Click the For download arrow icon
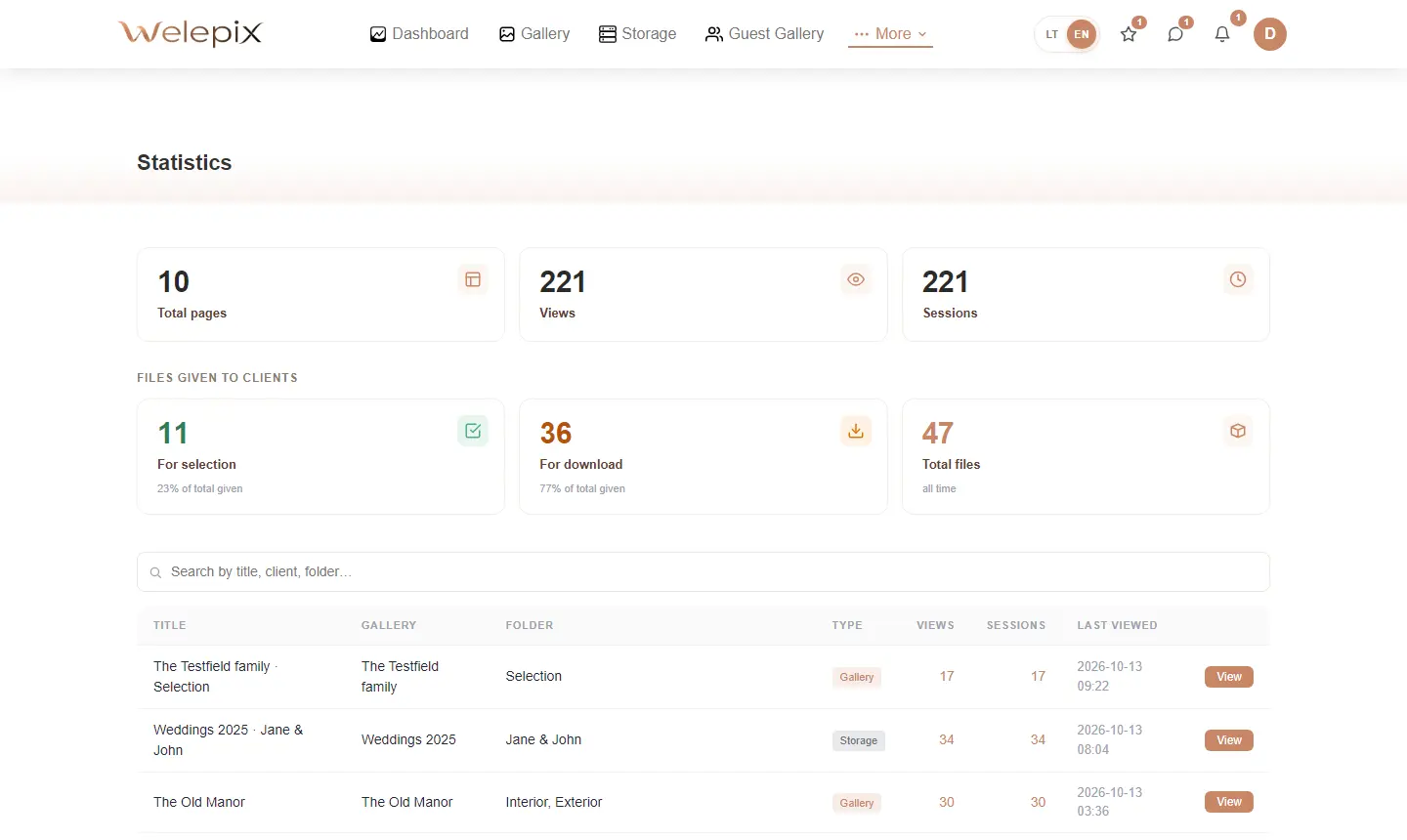1407x840 pixels. click(x=856, y=431)
